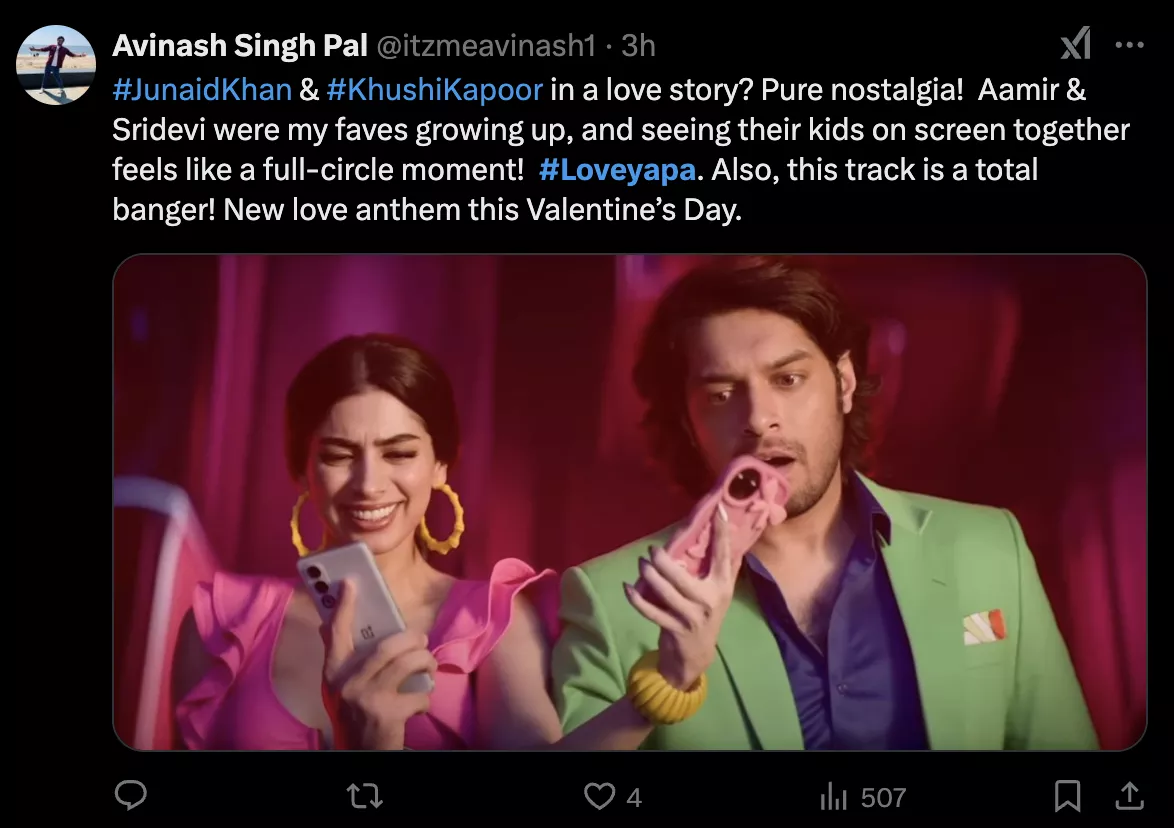1174x828 pixels.
Task: Open the #KhushiKapoor hashtag
Action: tap(435, 89)
